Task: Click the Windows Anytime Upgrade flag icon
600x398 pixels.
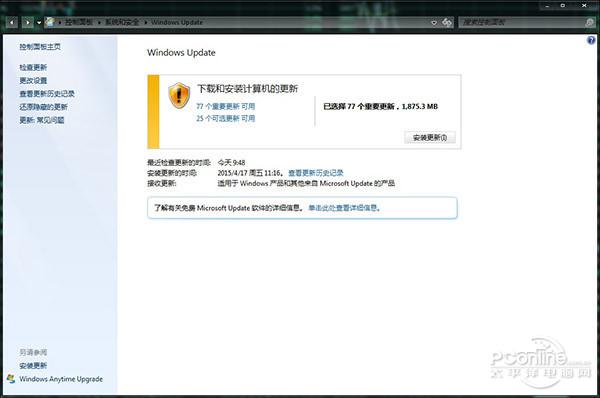Action: click(11, 379)
